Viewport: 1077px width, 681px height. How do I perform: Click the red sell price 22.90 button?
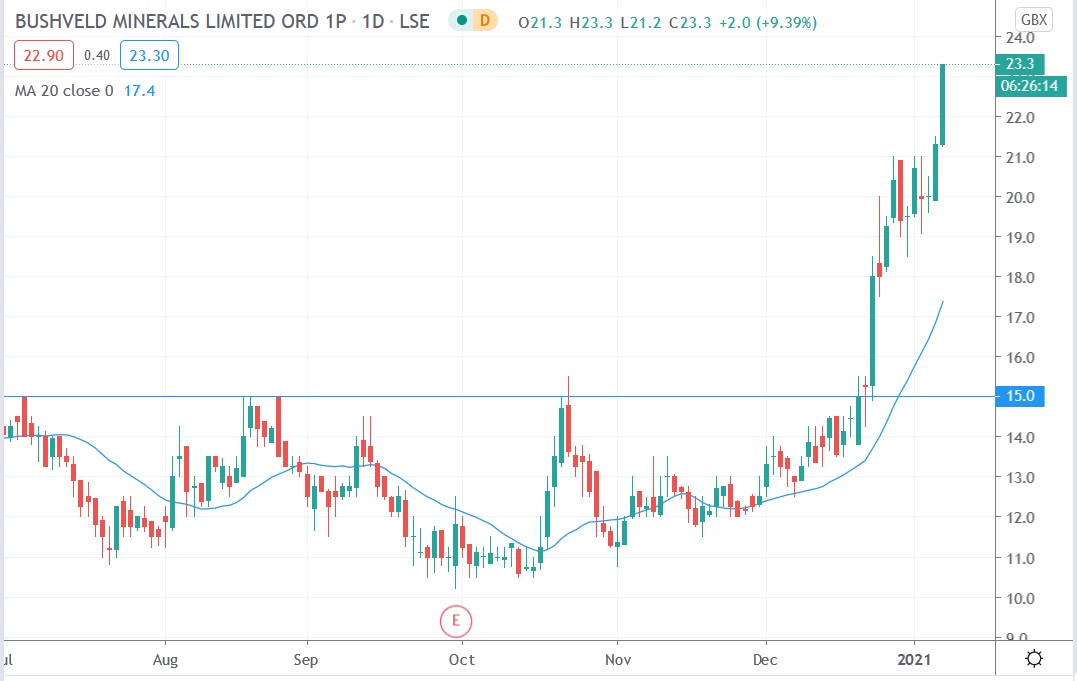[43, 56]
